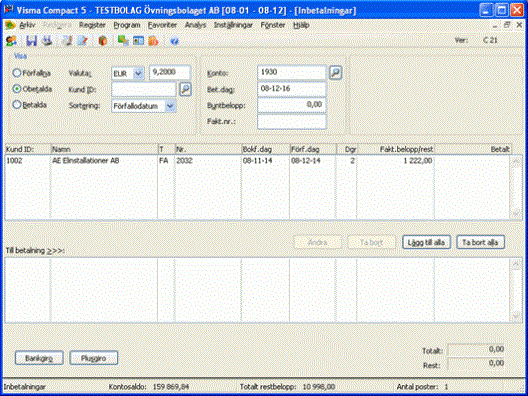The width and height of the screenshot is (528, 396).
Task: Open the Inställningar menu
Action: [233, 25]
